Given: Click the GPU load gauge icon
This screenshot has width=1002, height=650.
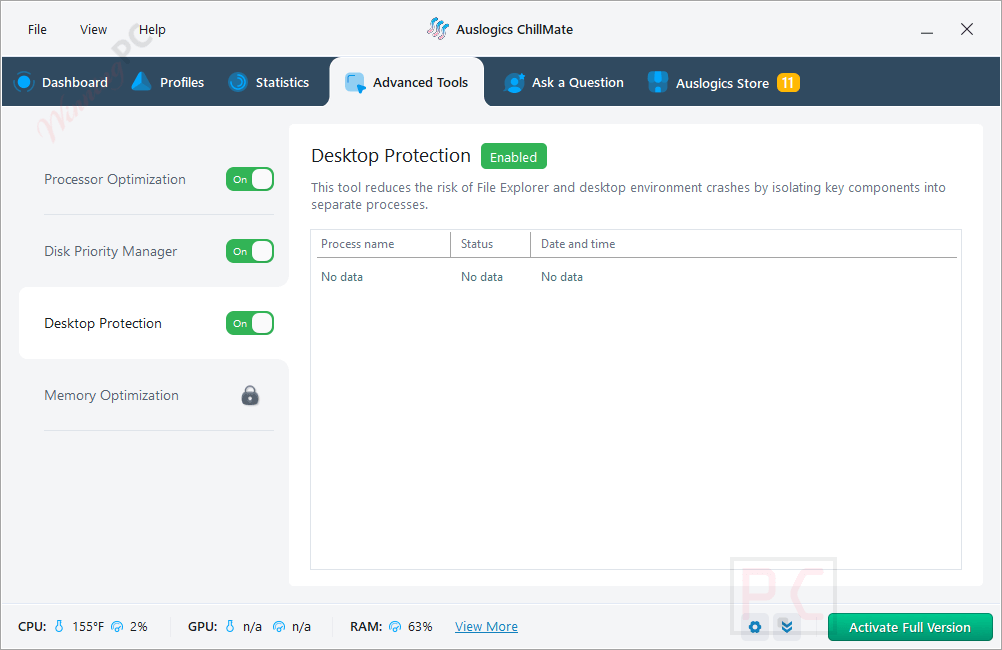Looking at the screenshot, I should [x=279, y=626].
